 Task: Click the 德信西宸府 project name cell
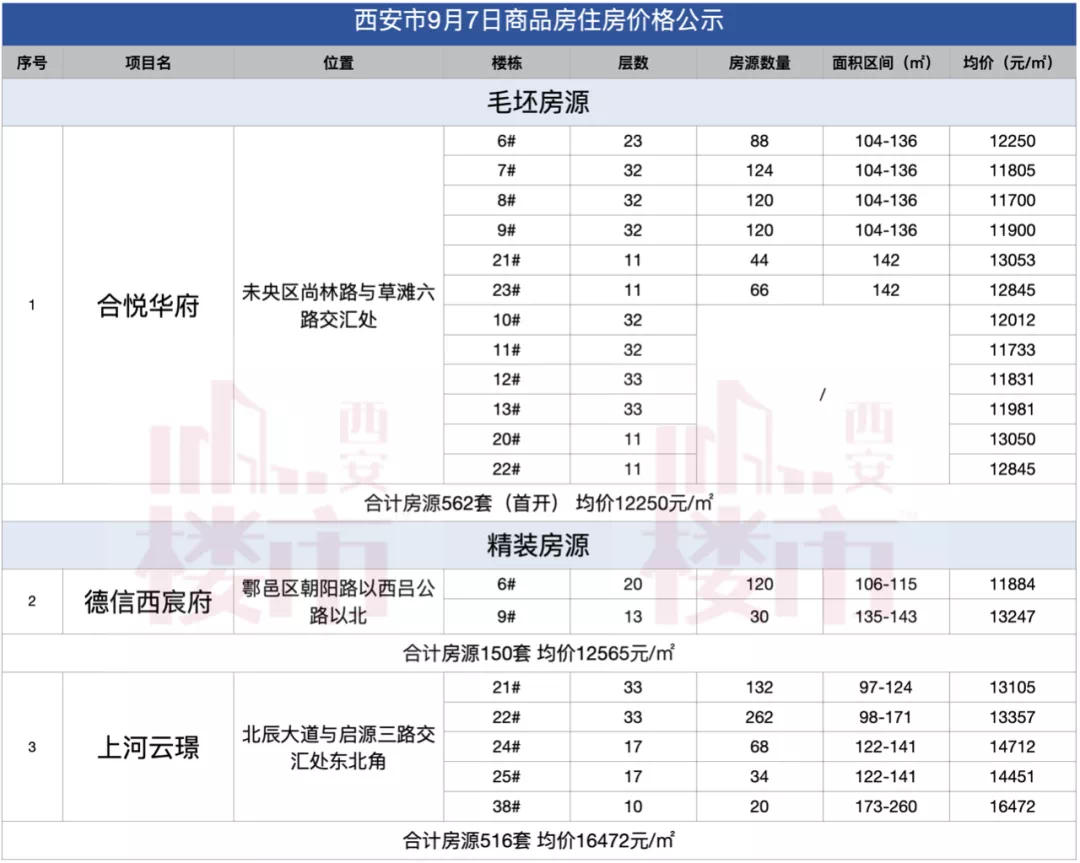click(148, 601)
